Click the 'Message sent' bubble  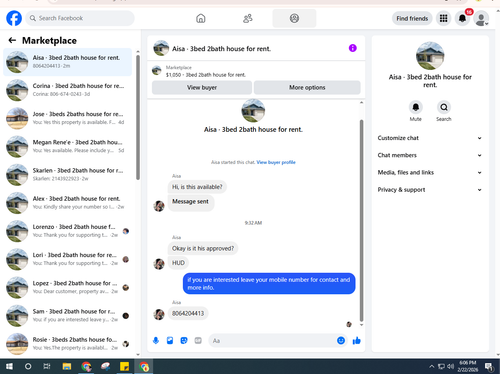190,202
